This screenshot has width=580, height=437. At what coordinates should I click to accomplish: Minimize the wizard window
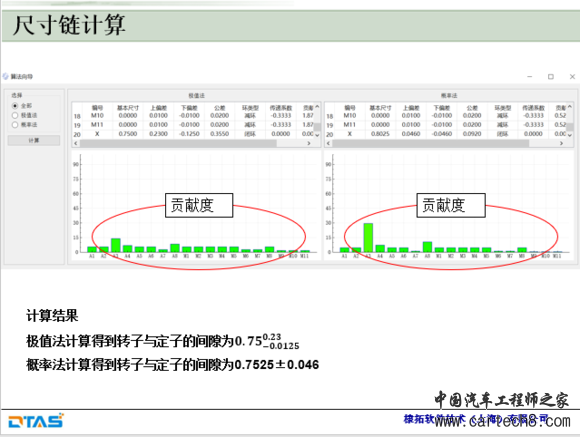pyautogui.click(x=530, y=77)
